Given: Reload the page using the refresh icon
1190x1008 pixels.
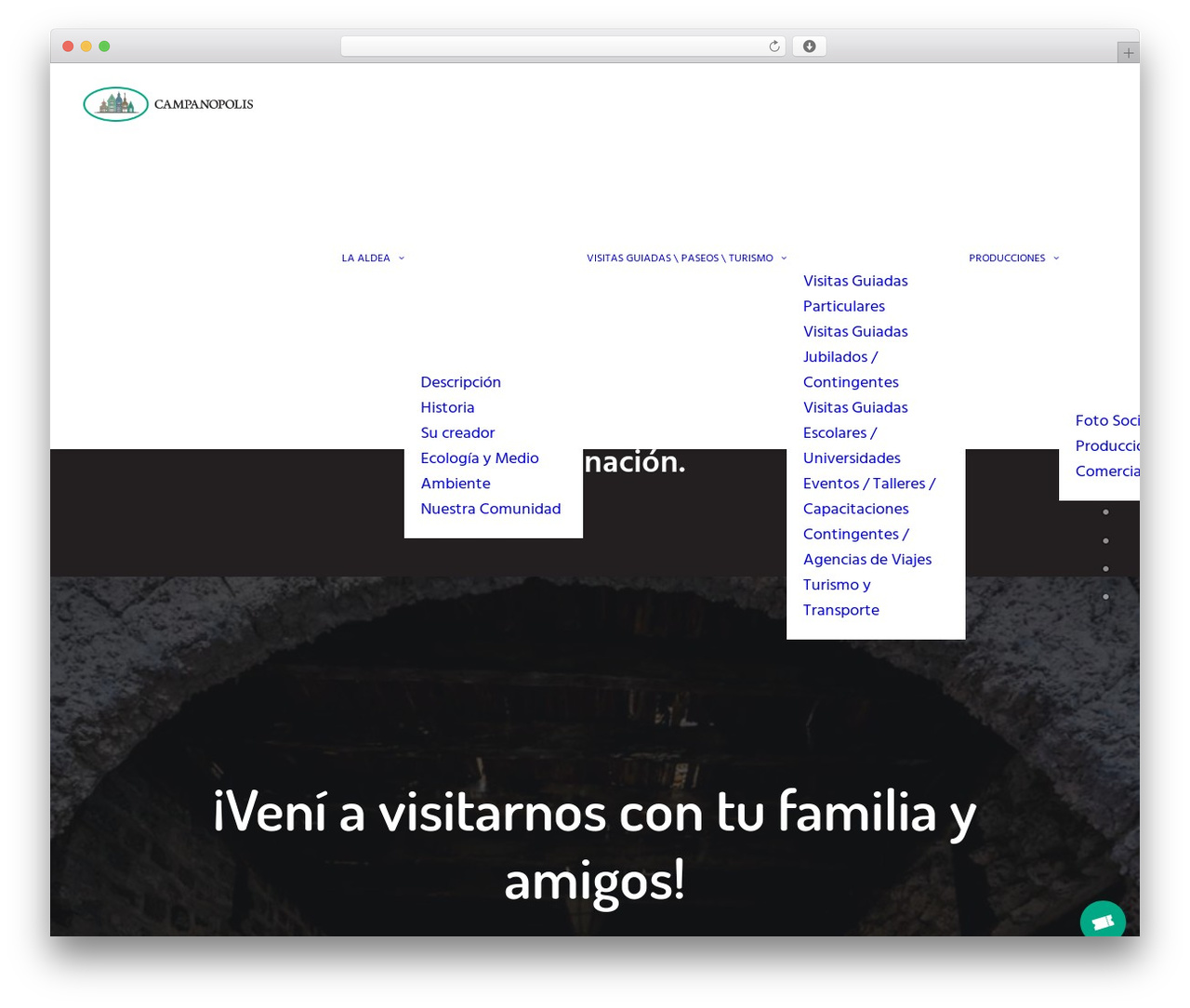Looking at the screenshot, I should [773, 46].
